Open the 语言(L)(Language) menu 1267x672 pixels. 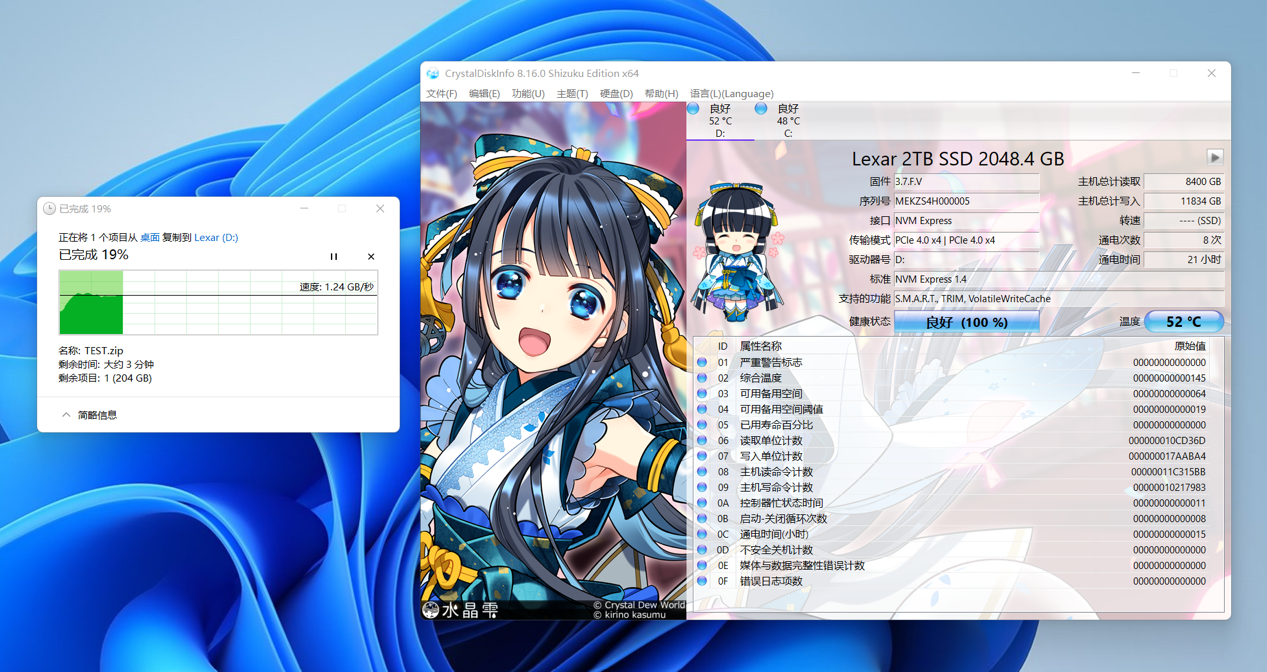pos(732,94)
